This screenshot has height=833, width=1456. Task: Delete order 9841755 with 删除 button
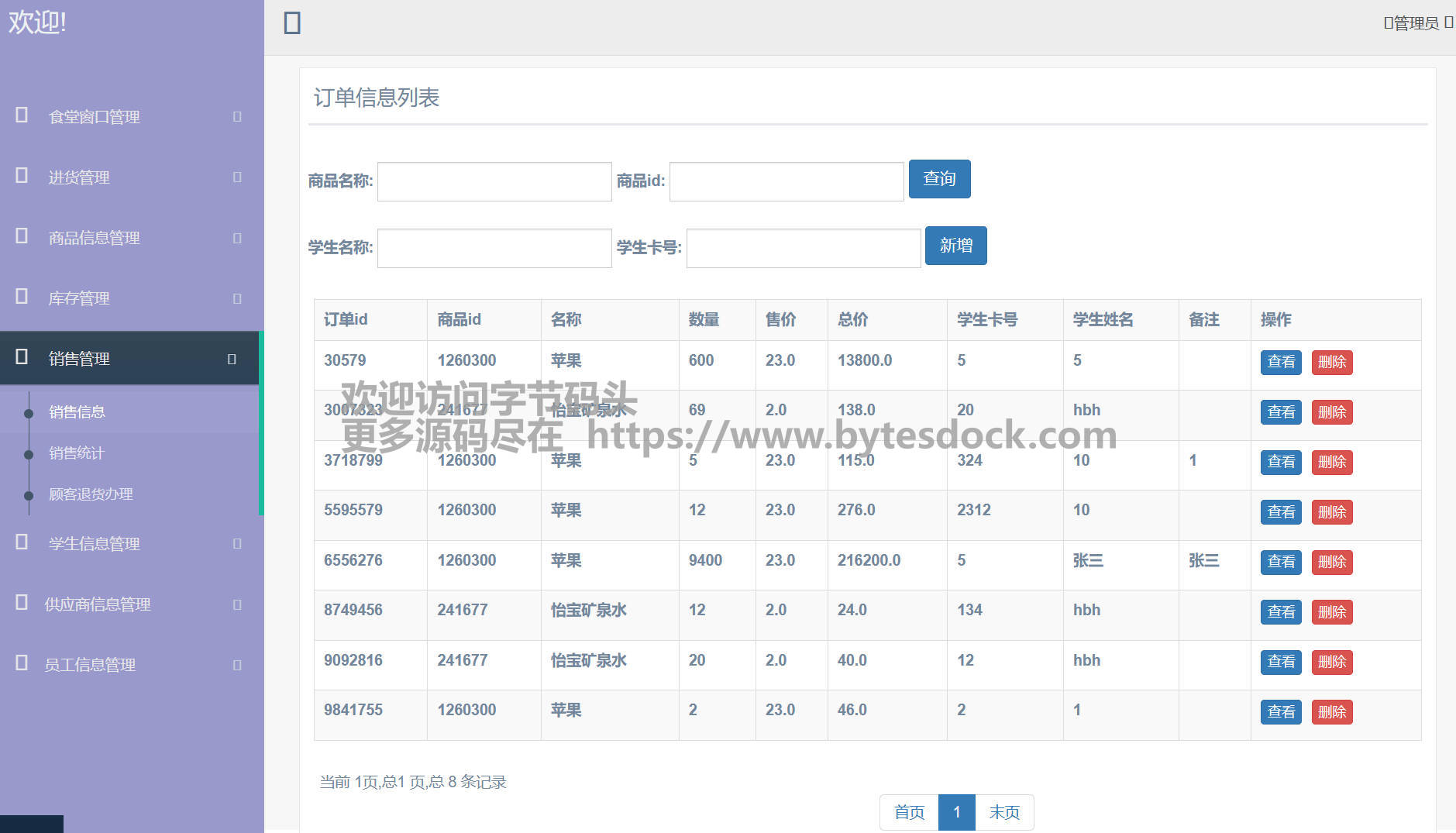(x=1331, y=712)
